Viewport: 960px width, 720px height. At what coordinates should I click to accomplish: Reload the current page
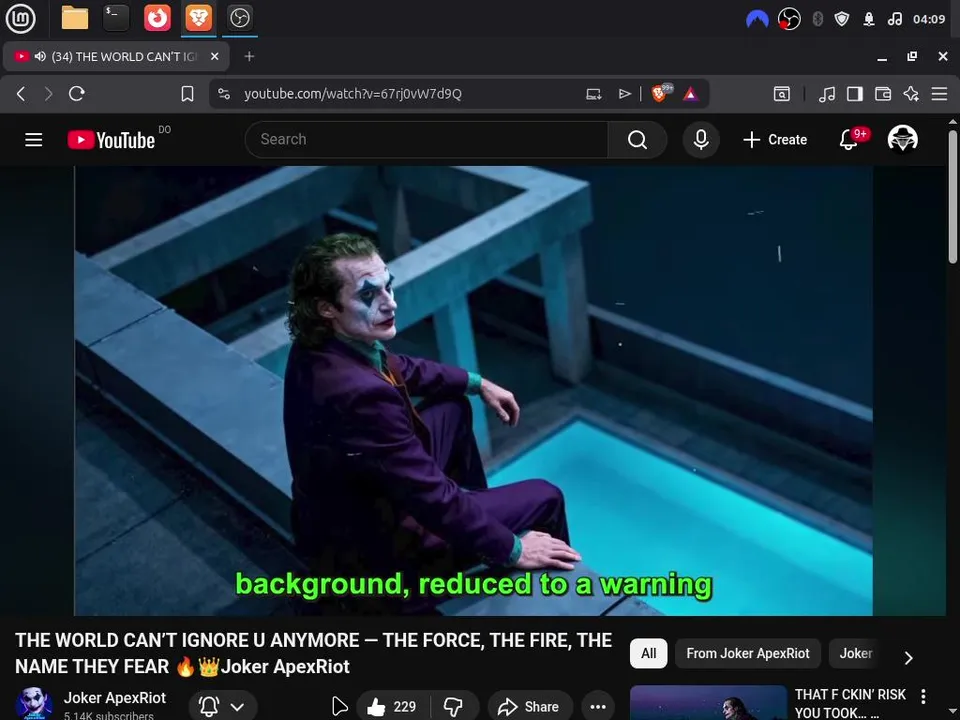point(77,94)
